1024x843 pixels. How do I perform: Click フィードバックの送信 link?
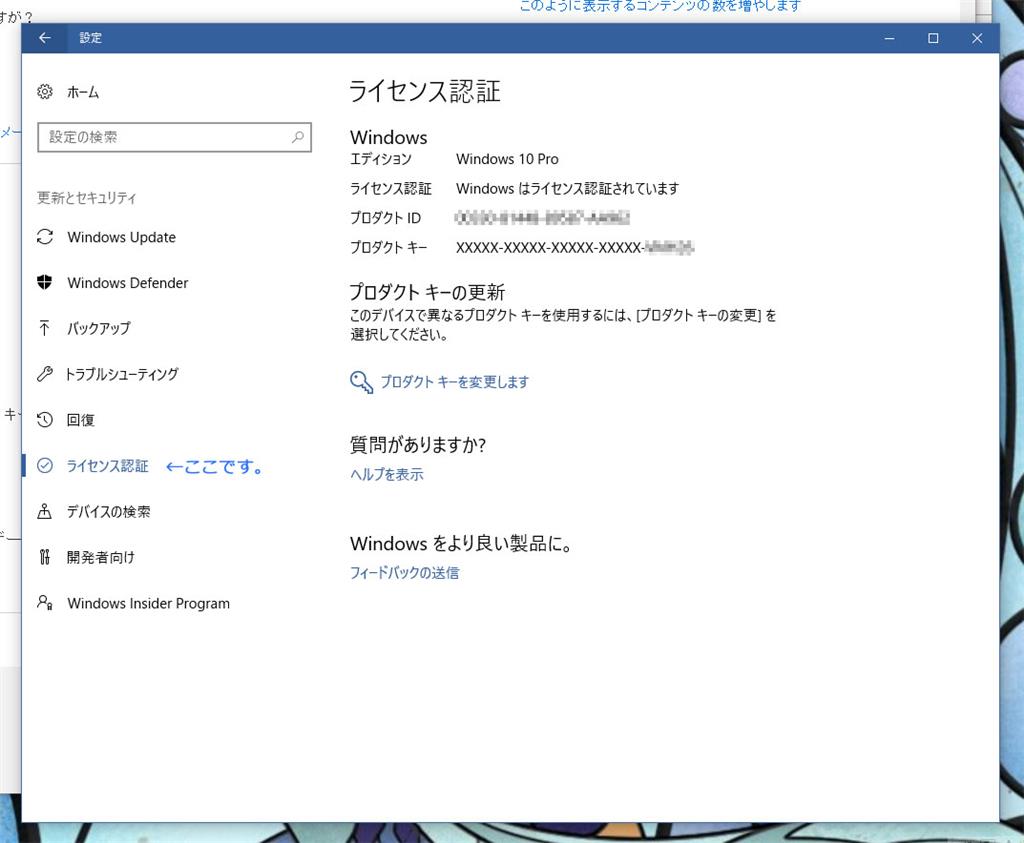click(404, 573)
